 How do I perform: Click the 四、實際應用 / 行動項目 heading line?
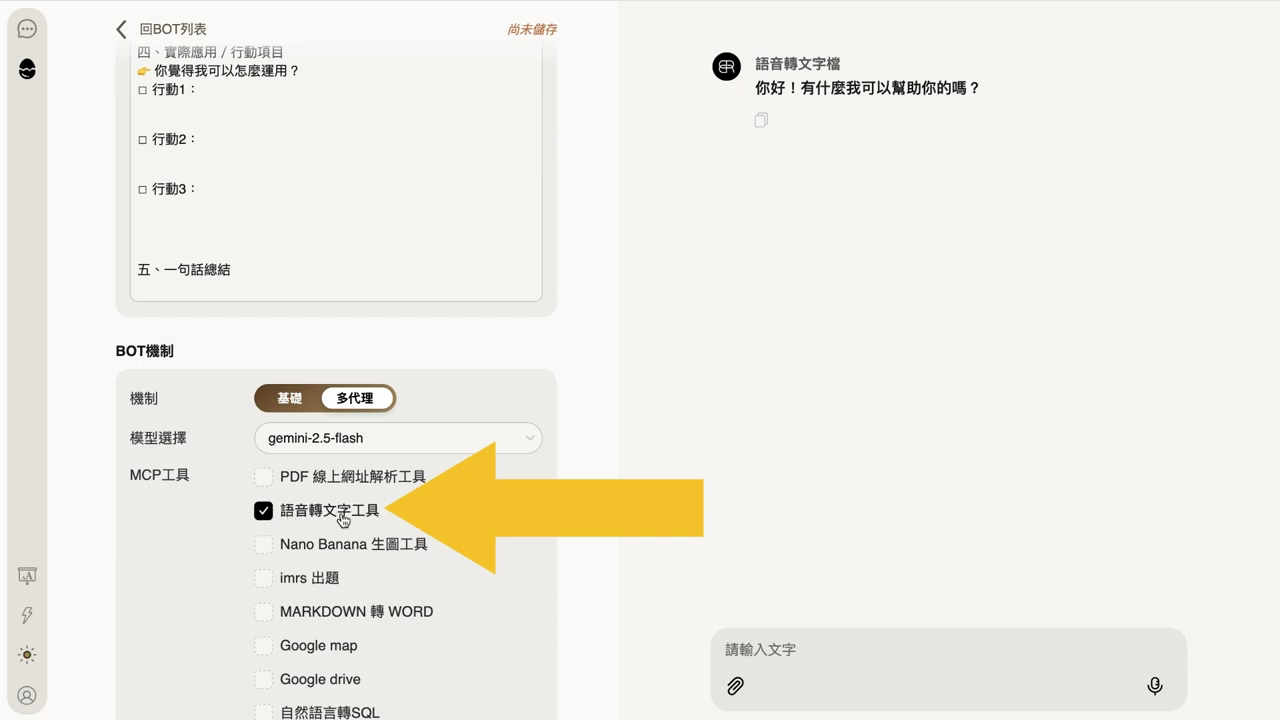click(210, 52)
